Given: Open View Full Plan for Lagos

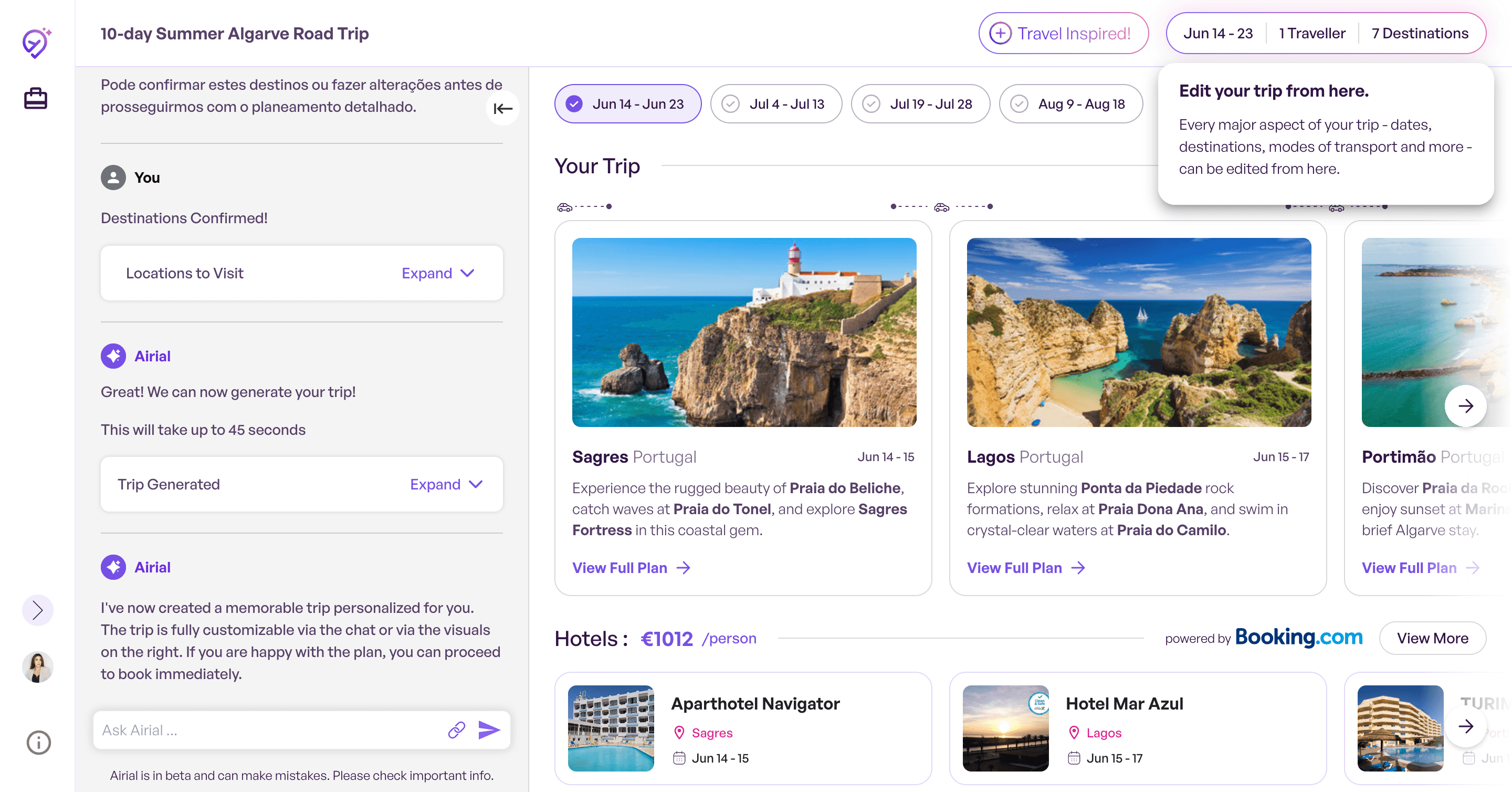Looking at the screenshot, I should click(1026, 568).
